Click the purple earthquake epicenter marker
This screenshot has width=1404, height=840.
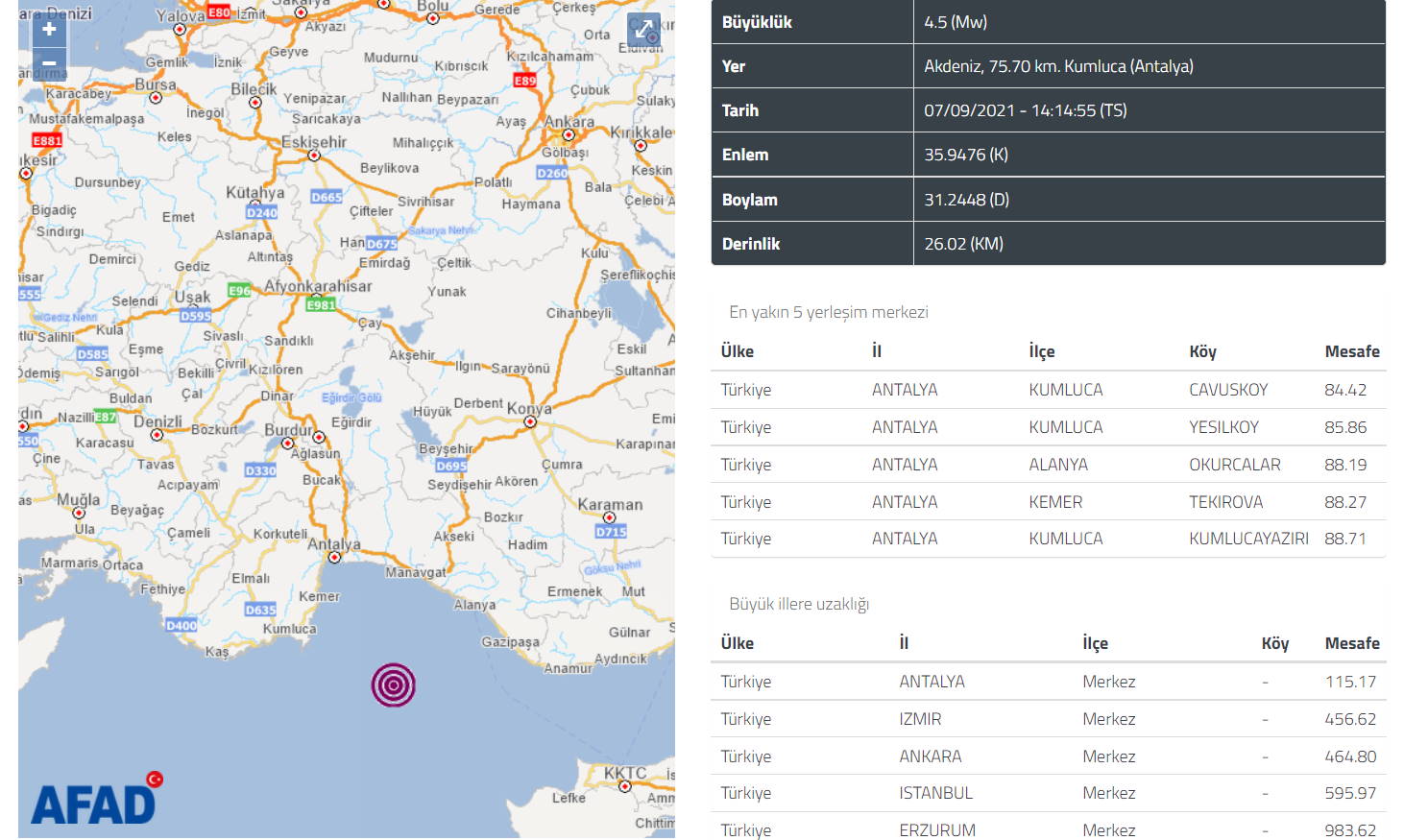point(393,684)
